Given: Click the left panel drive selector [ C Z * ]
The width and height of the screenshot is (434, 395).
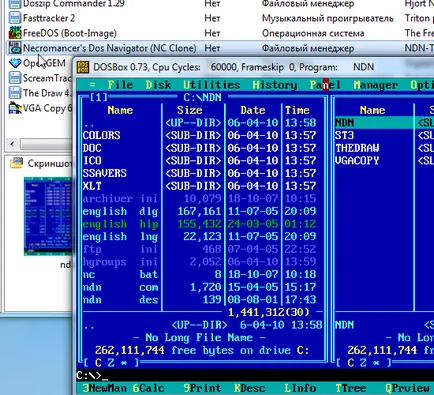Looking at the screenshot, I should tap(111, 363).
